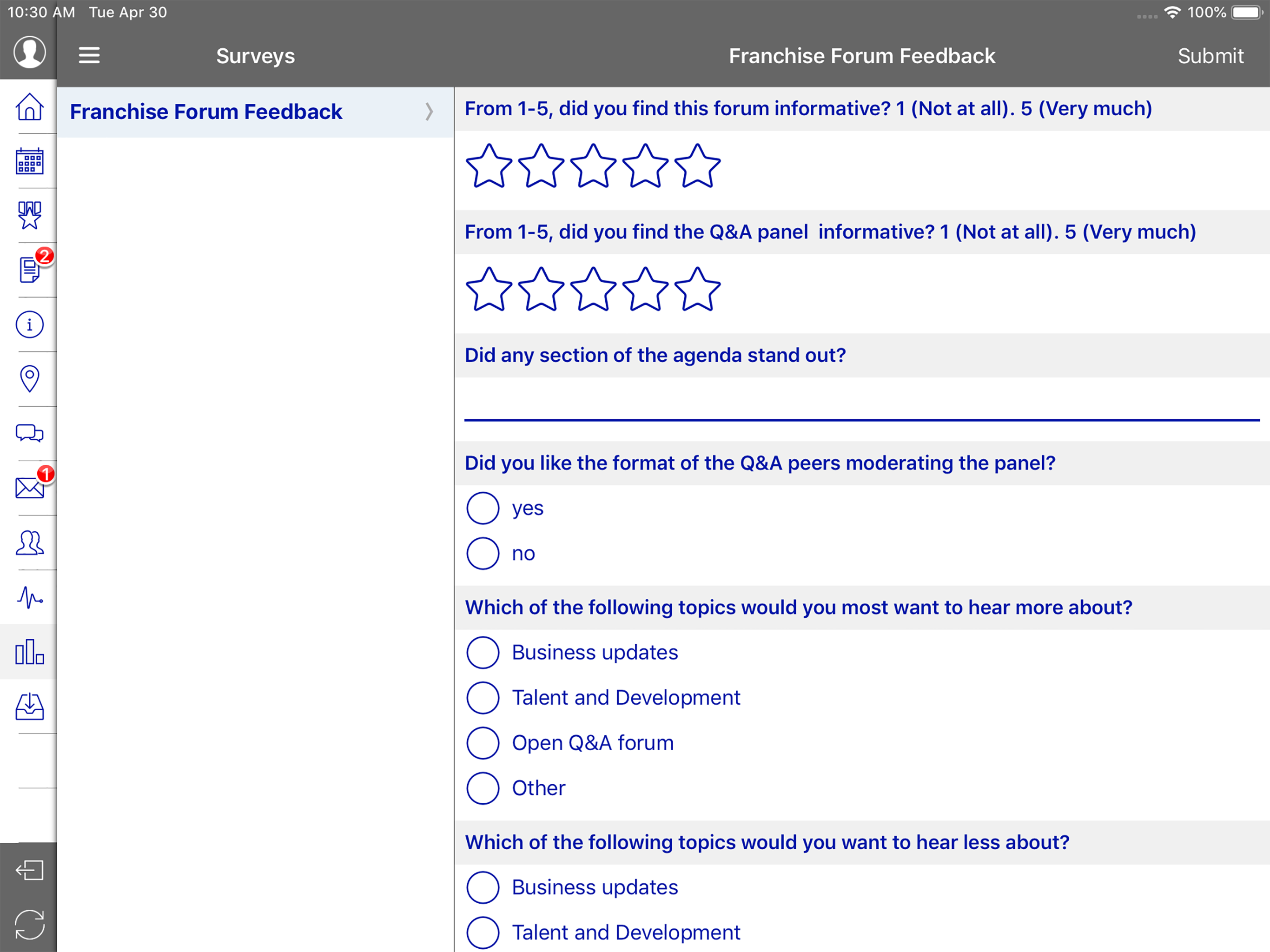Open the attendees people icon
The height and width of the screenshot is (952, 1270).
coord(29,542)
